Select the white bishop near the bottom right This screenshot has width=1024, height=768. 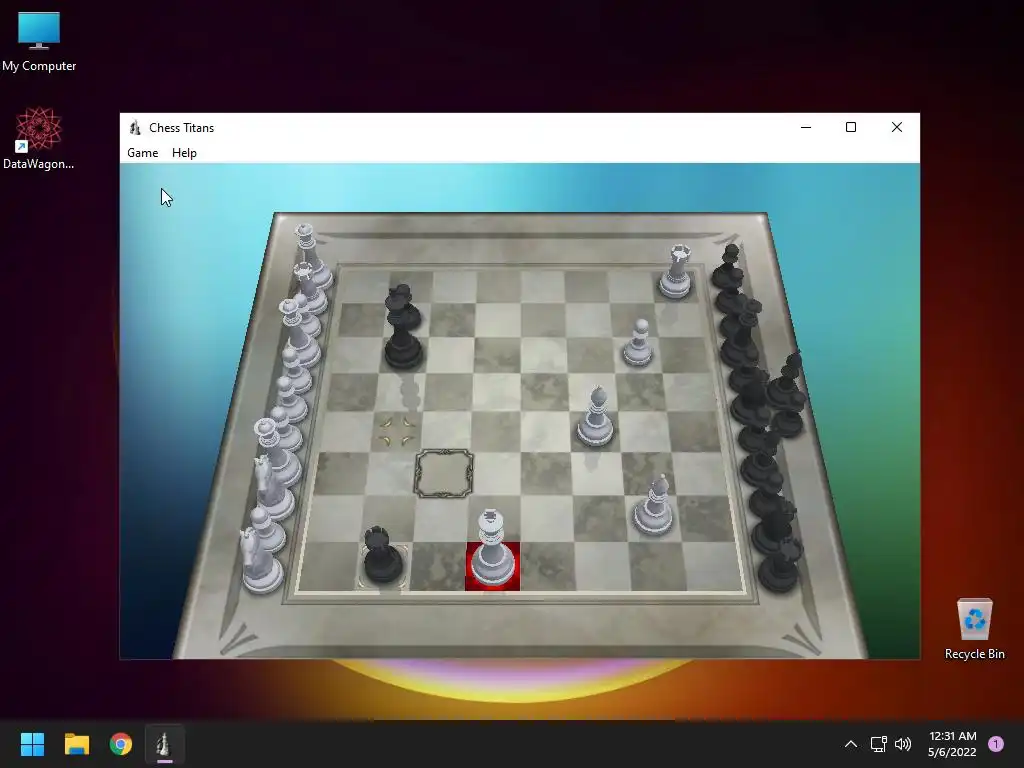pos(654,505)
